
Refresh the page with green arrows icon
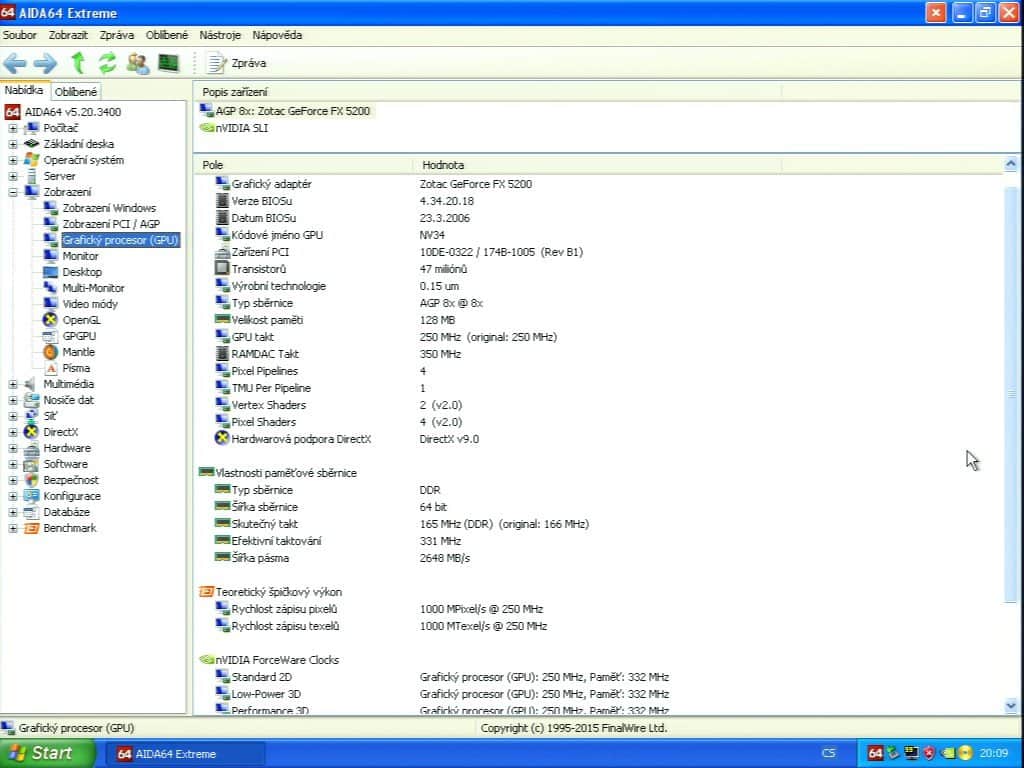(x=107, y=63)
